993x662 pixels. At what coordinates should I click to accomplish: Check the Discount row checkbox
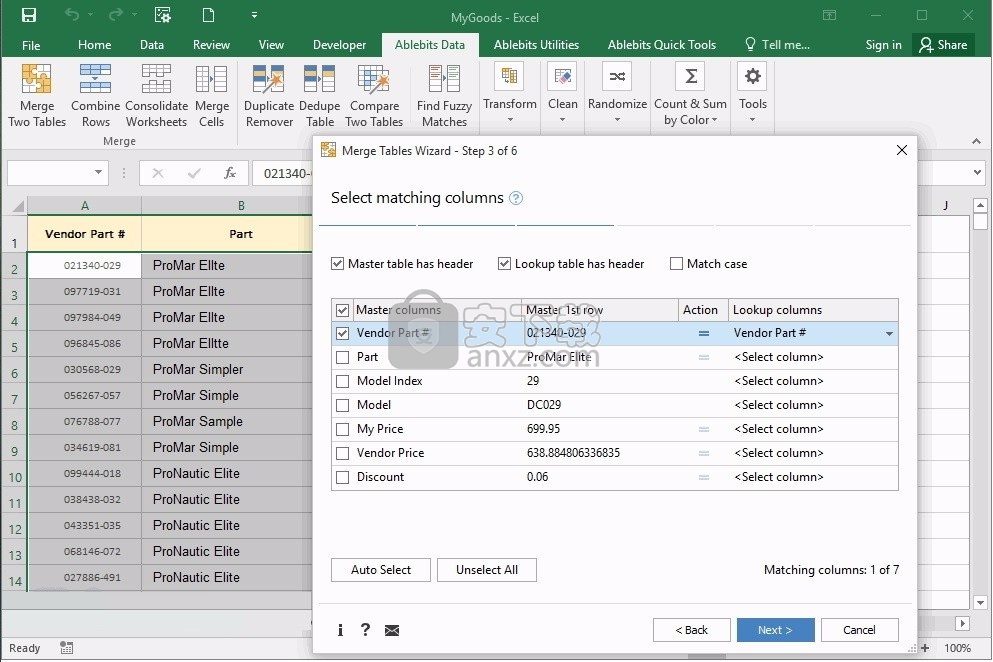tap(343, 478)
